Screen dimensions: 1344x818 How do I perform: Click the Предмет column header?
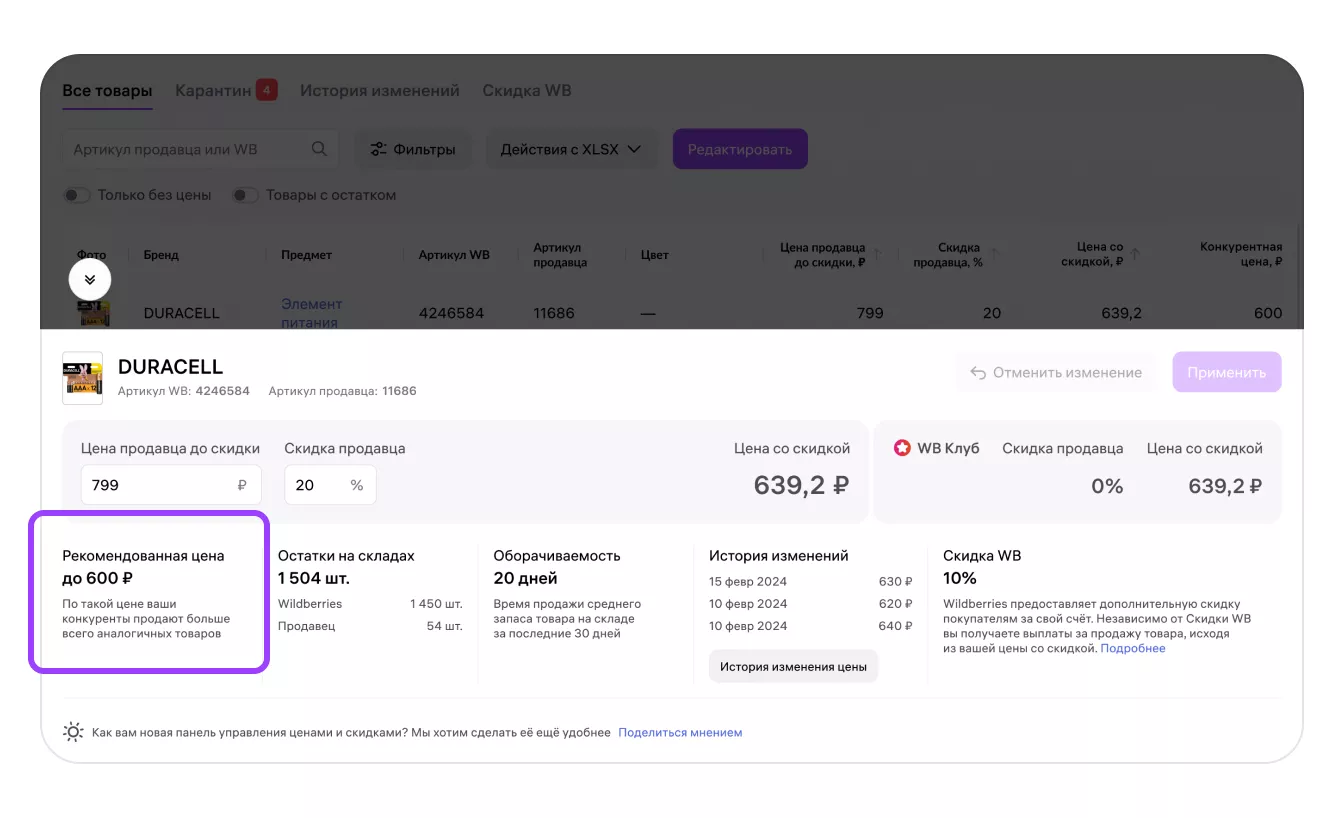(x=306, y=255)
